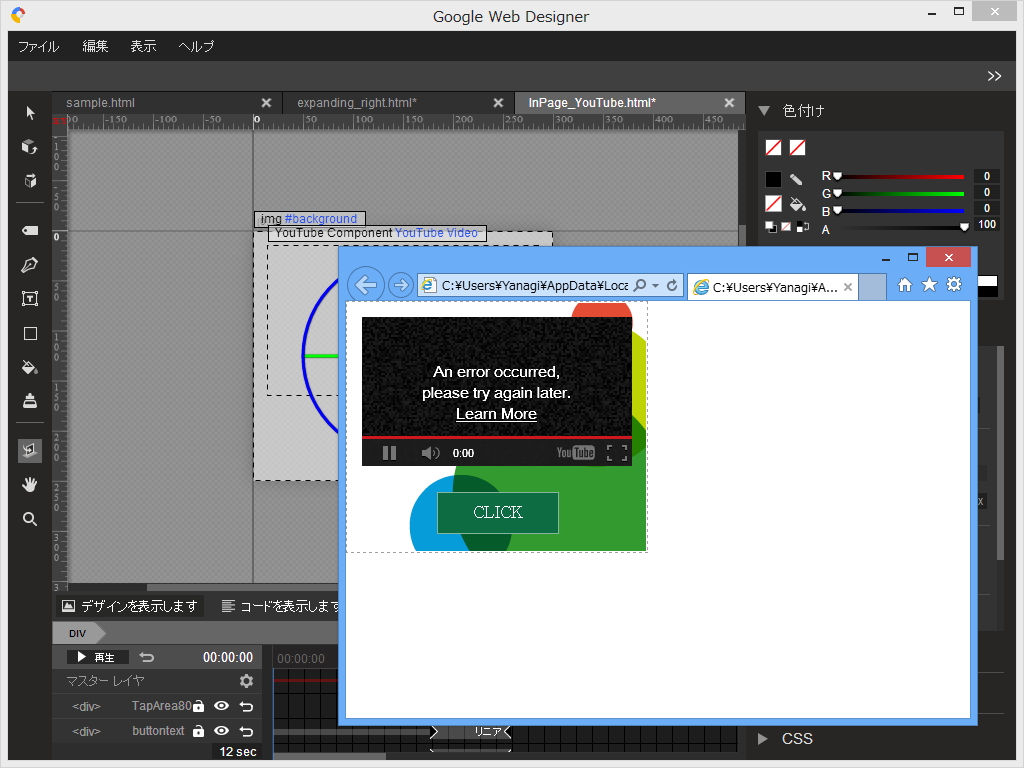
Task: Toggle lock on the TapArea80 layer
Action: pos(199,706)
